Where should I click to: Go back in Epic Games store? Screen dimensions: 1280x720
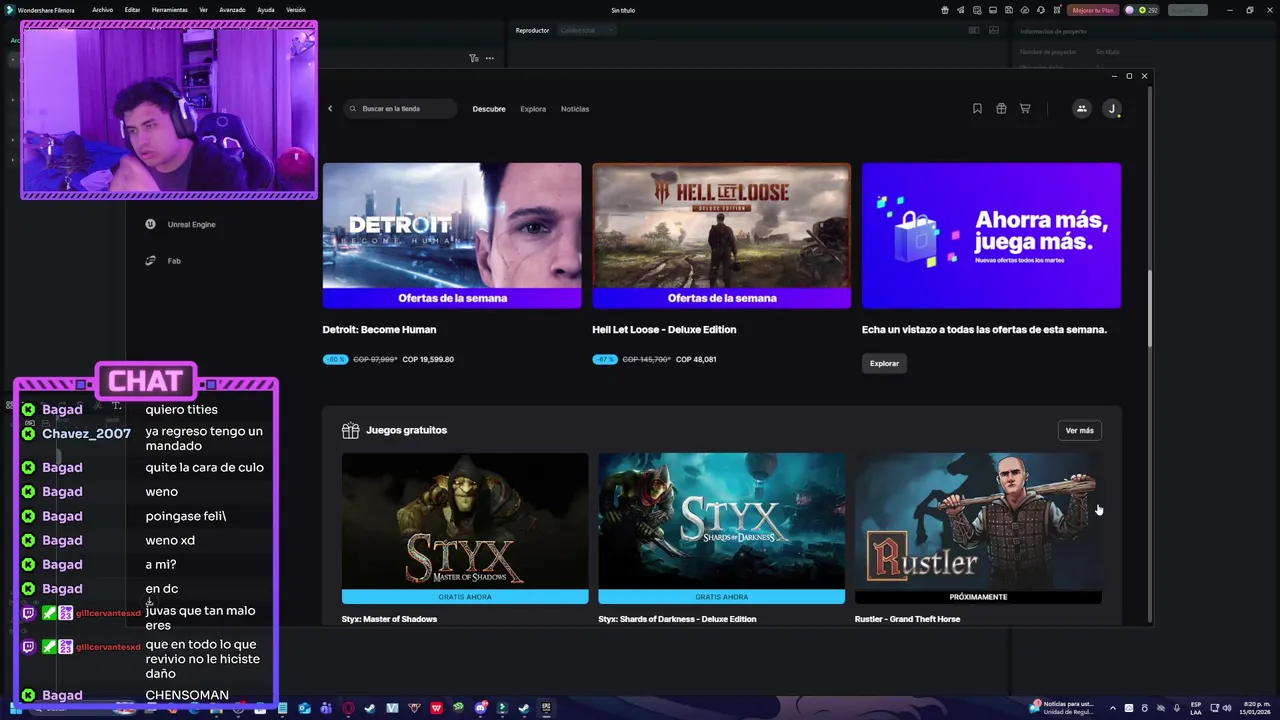330,108
